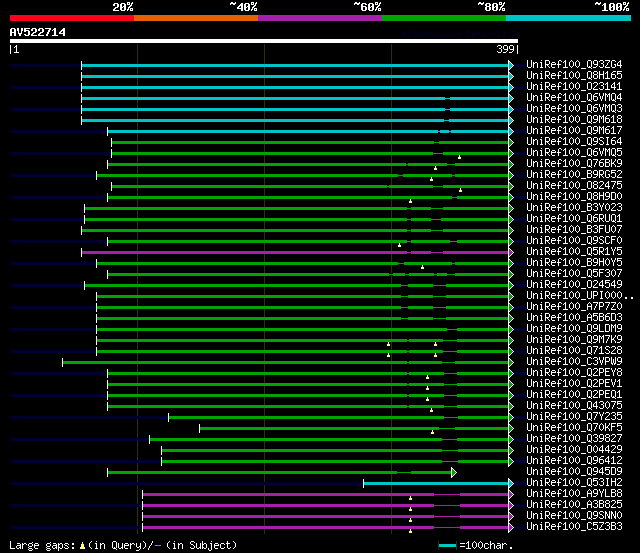
Task: Click the green alignment bar for Q70KF5
Action: tap(354, 429)
